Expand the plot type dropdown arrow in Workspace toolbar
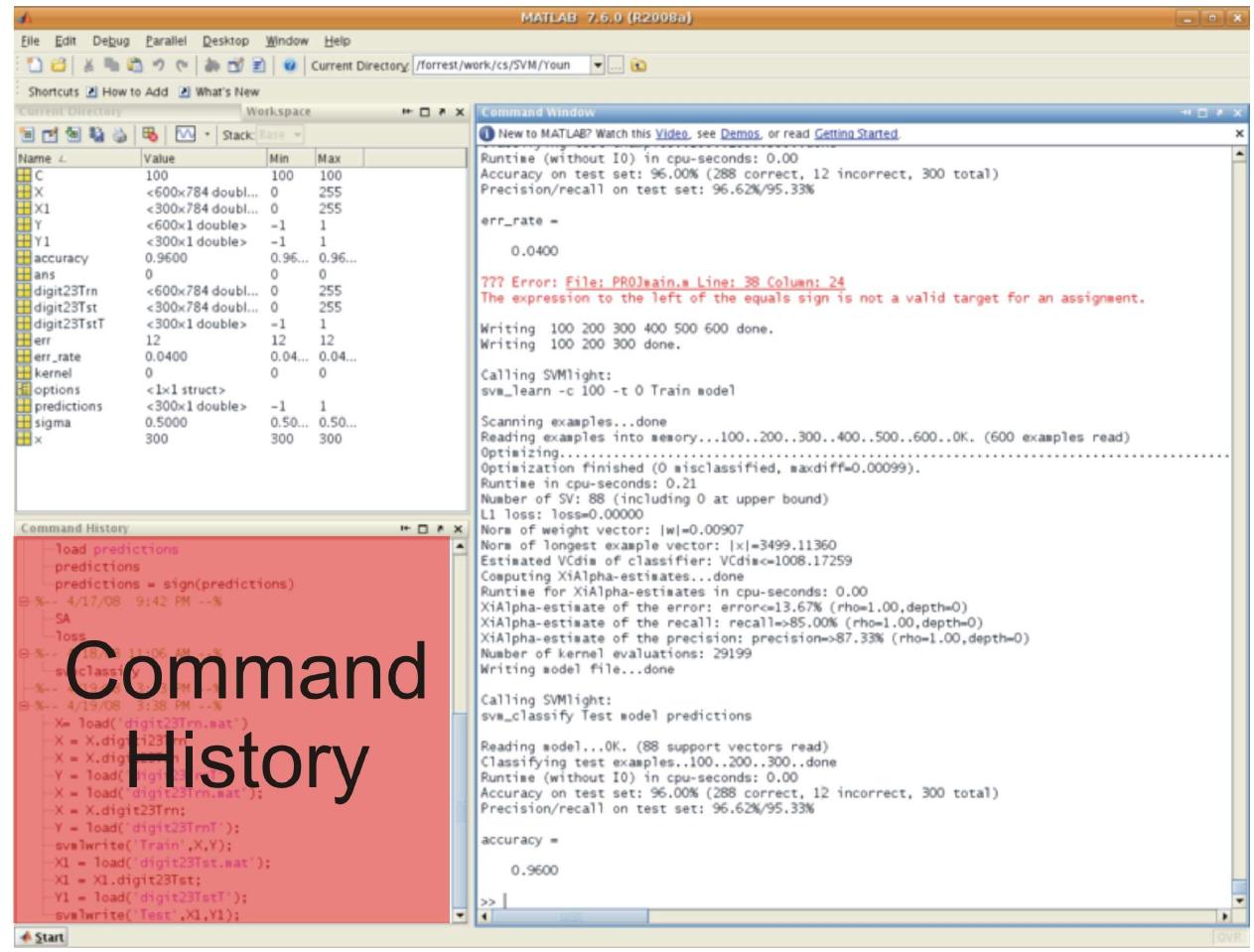The height and width of the screenshot is (952, 1254). pyautogui.click(x=208, y=134)
